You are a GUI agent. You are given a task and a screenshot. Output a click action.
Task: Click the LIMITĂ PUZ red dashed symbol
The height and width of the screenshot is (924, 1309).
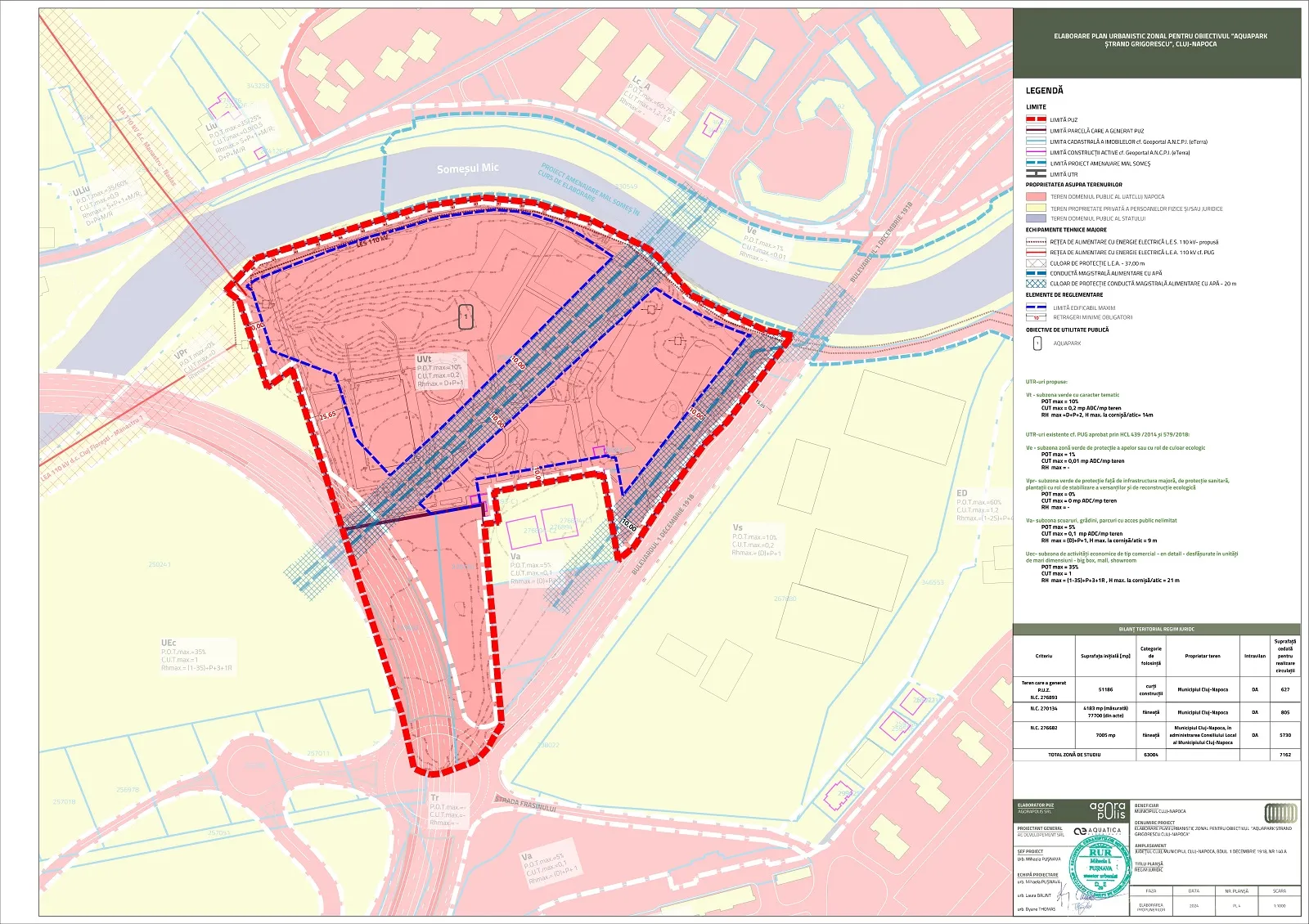point(1036,119)
